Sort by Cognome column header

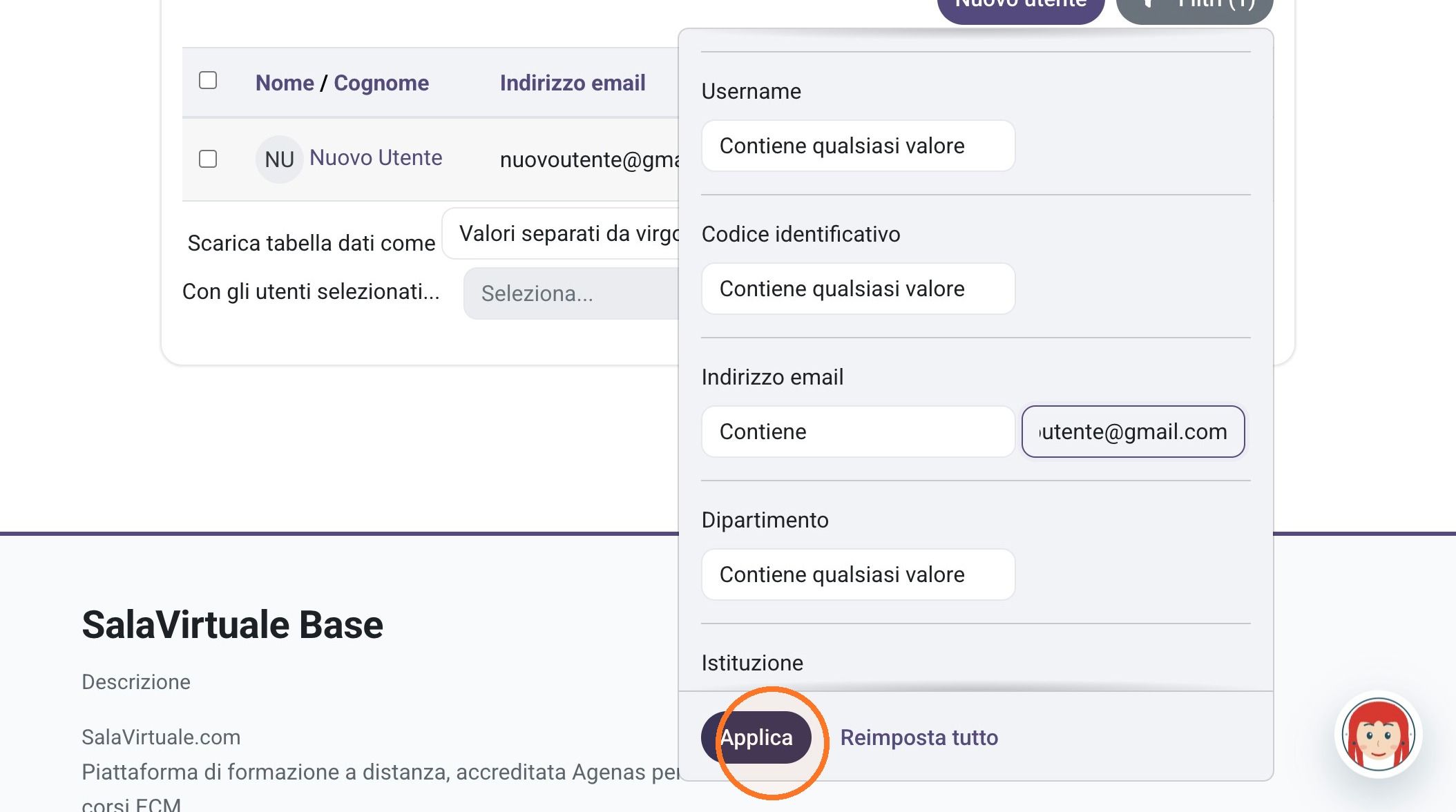[x=381, y=83]
